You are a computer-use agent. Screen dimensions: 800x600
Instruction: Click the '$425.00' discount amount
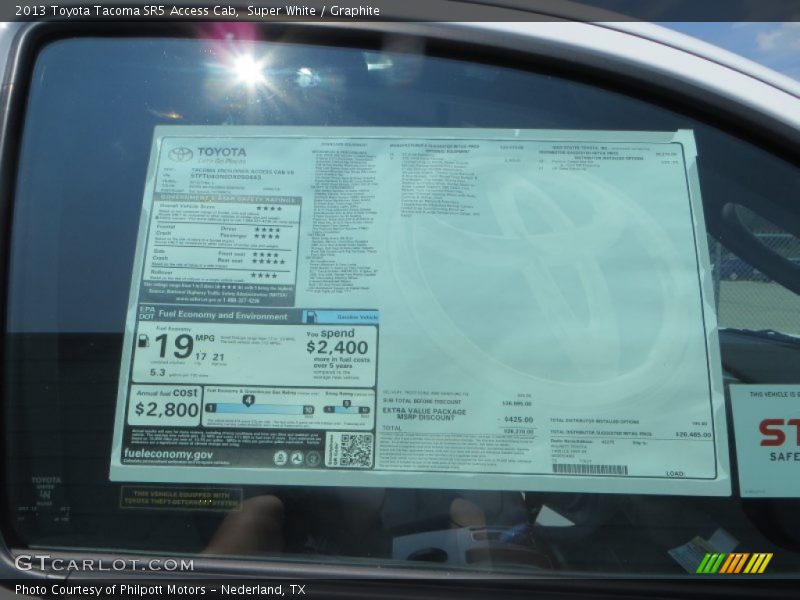click(518, 419)
